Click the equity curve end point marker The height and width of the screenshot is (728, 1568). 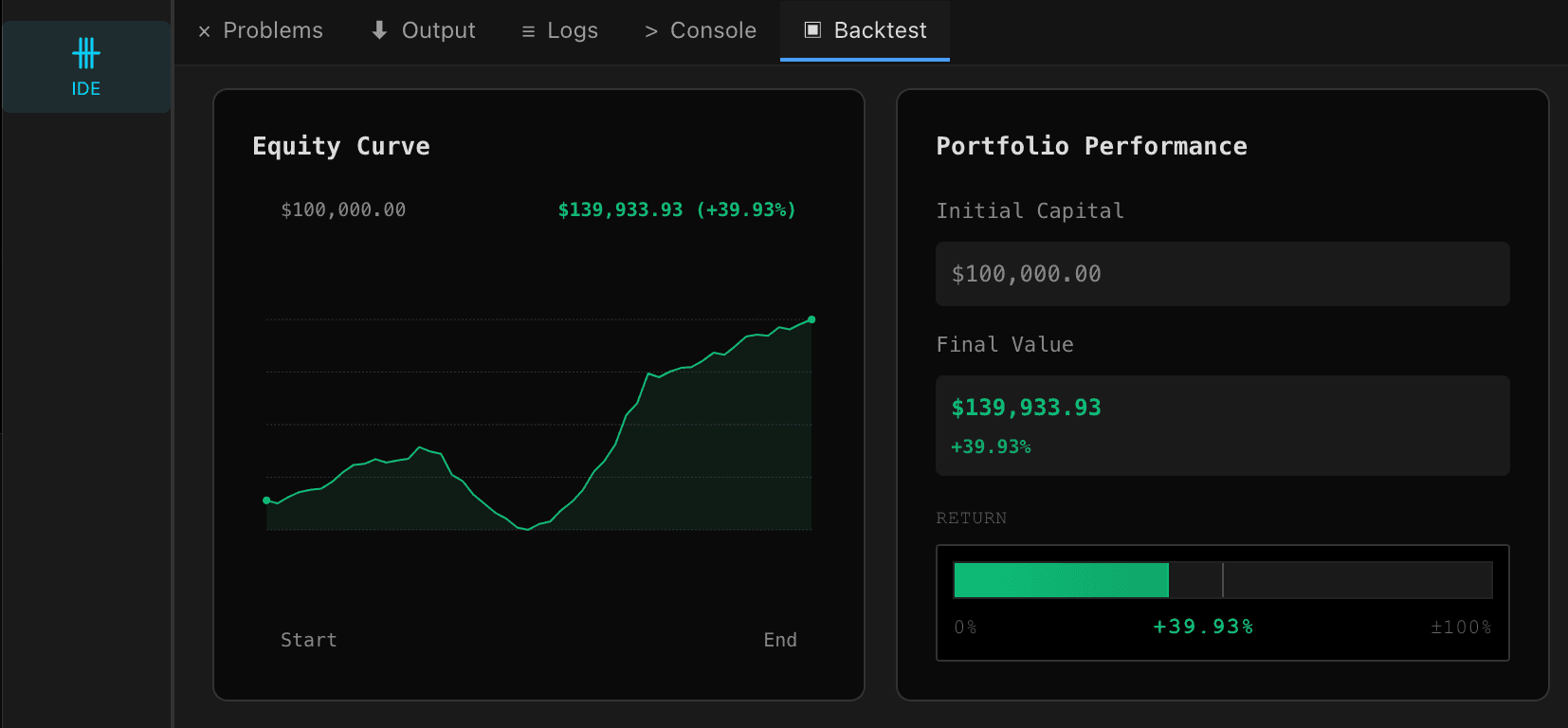click(811, 319)
